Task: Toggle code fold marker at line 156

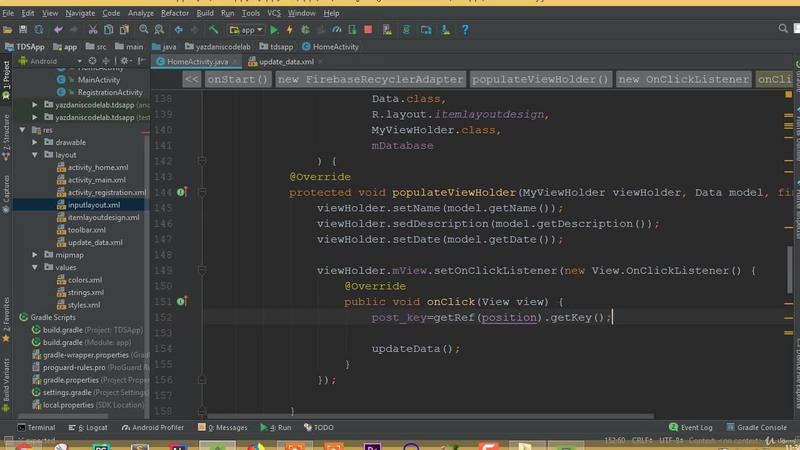Action: pyautogui.click(x=202, y=380)
